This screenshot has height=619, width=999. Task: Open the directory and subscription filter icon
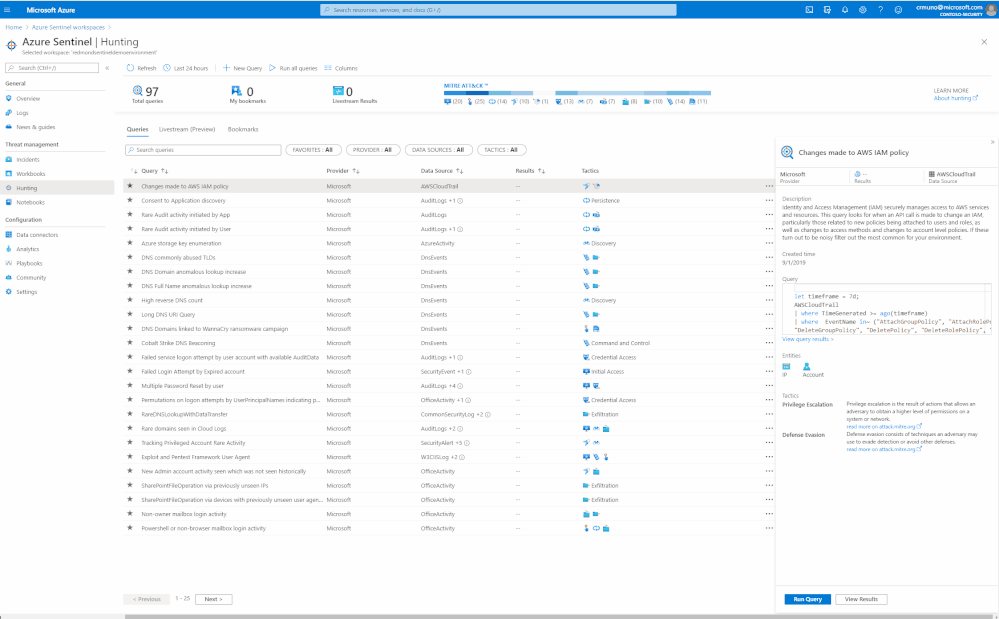coord(827,10)
